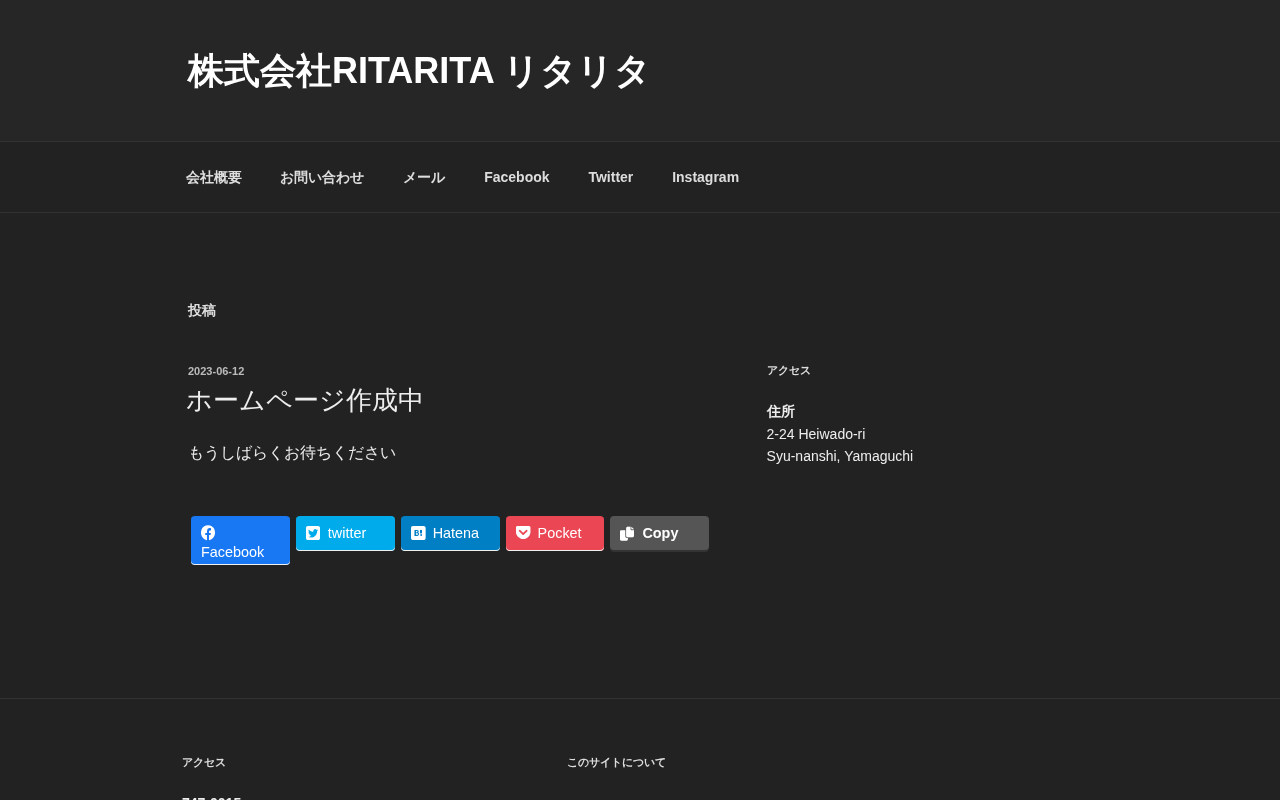Open Twitter in the navigation menu
Viewport: 1280px width, 800px height.
(611, 177)
